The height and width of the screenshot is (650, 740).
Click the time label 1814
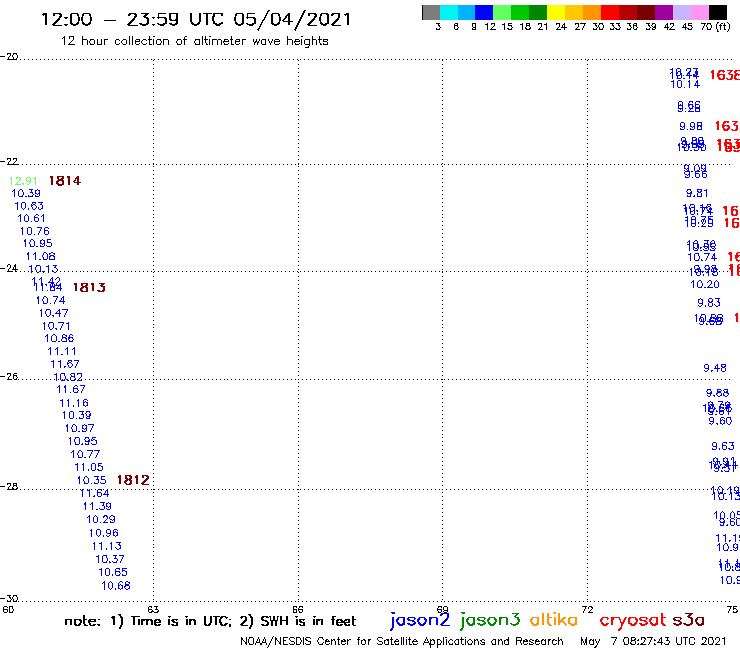pyautogui.click(x=65, y=181)
